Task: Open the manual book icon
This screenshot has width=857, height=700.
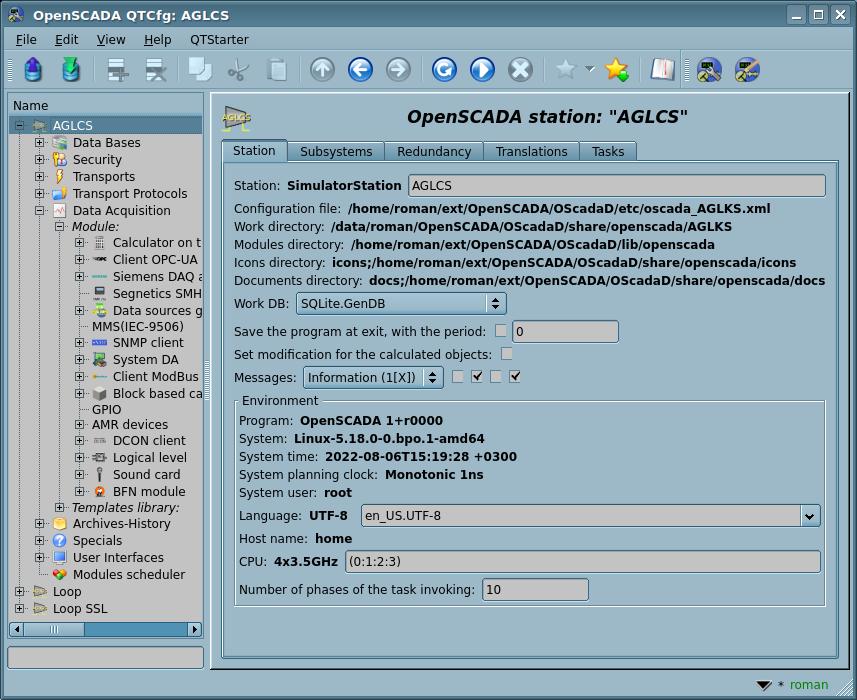Action: 662,69
